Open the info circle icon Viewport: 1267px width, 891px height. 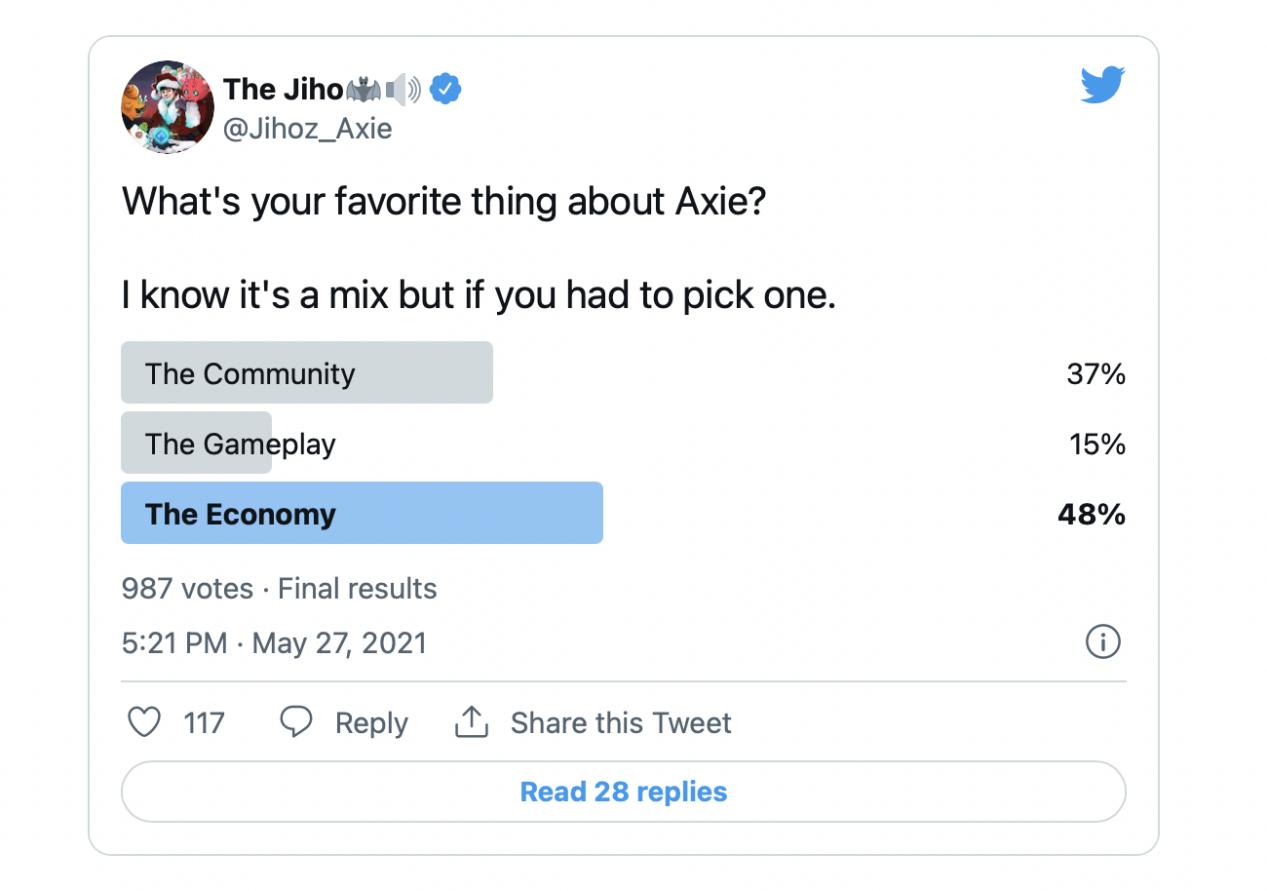click(1103, 642)
